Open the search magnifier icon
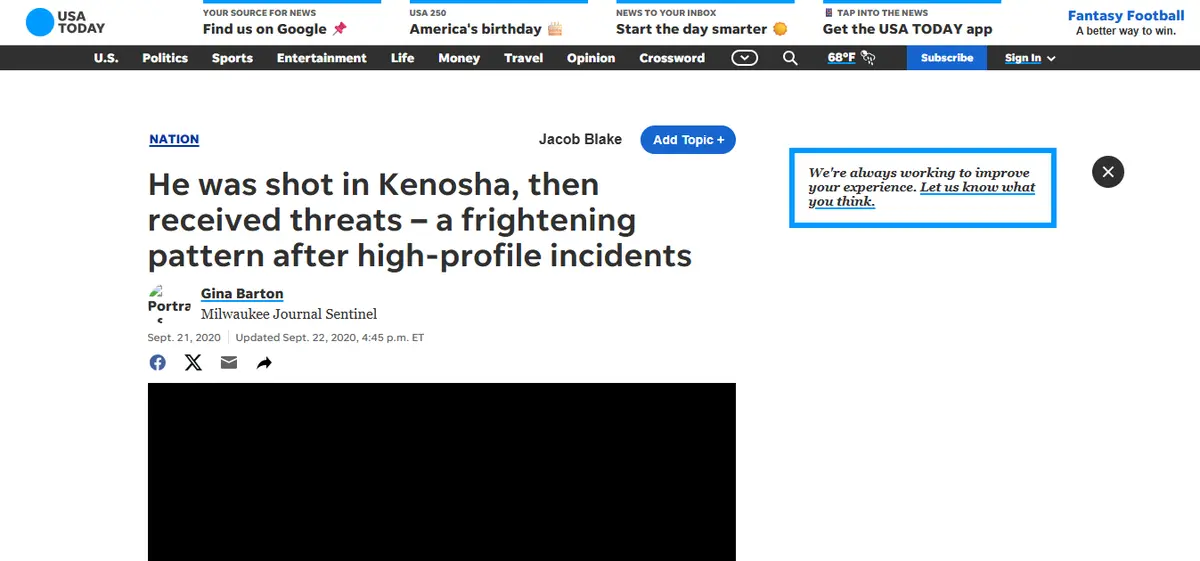 point(790,58)
